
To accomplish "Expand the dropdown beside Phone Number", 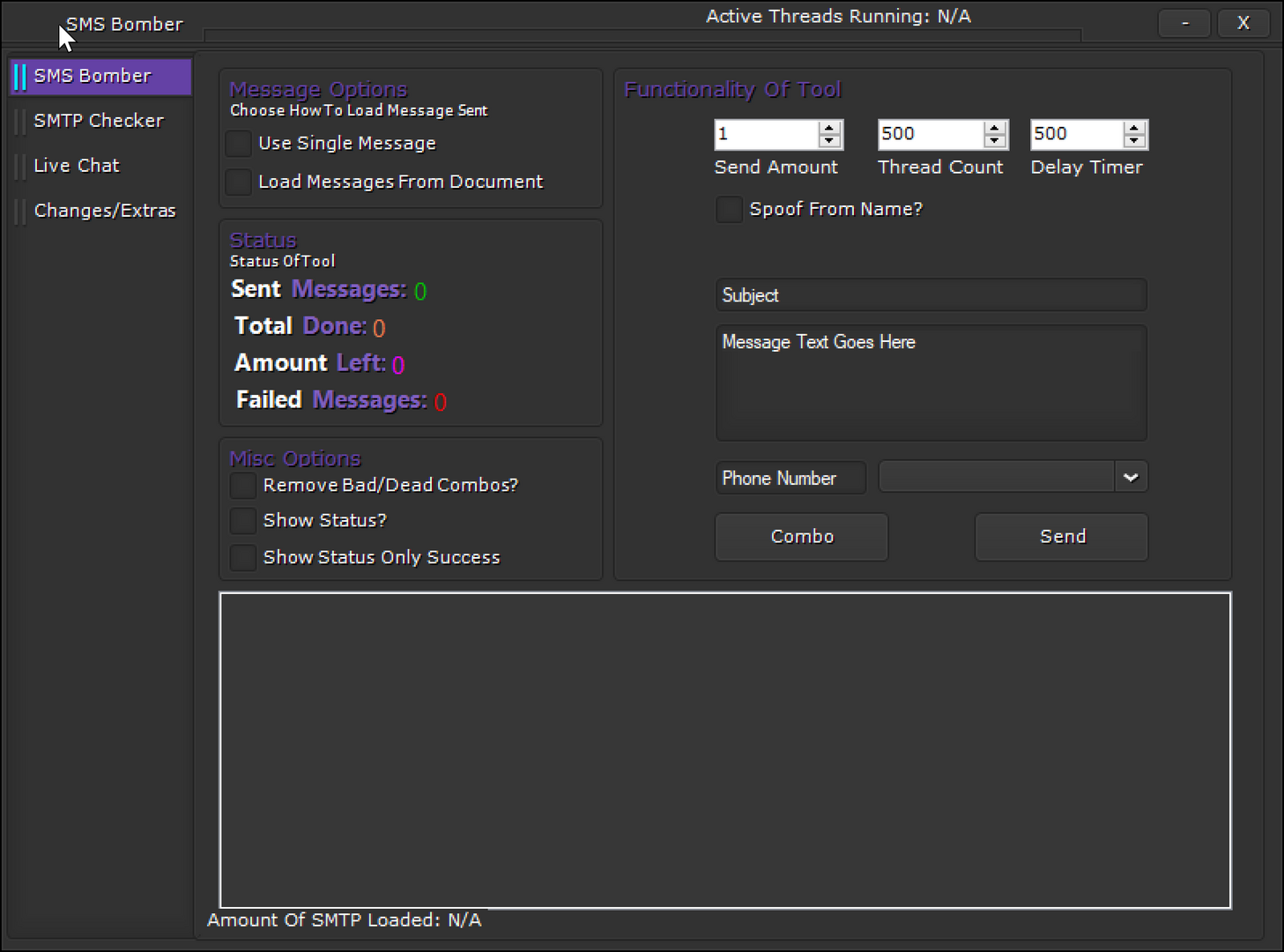I will pos(1130,478).
